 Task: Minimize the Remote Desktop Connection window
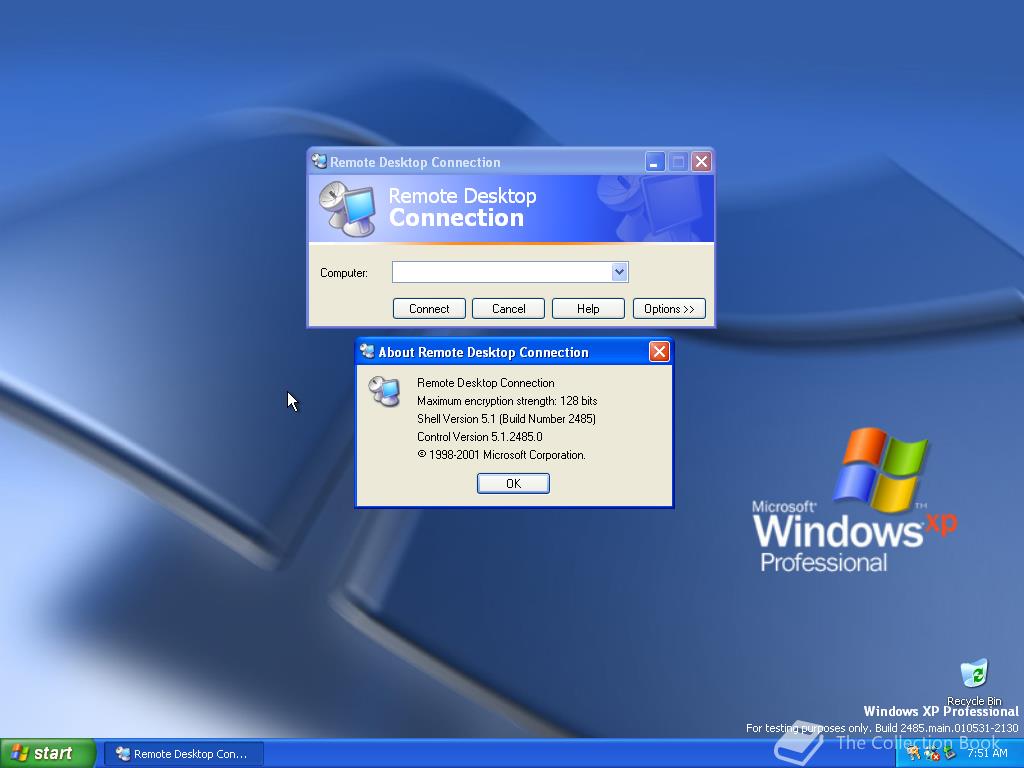654,161
